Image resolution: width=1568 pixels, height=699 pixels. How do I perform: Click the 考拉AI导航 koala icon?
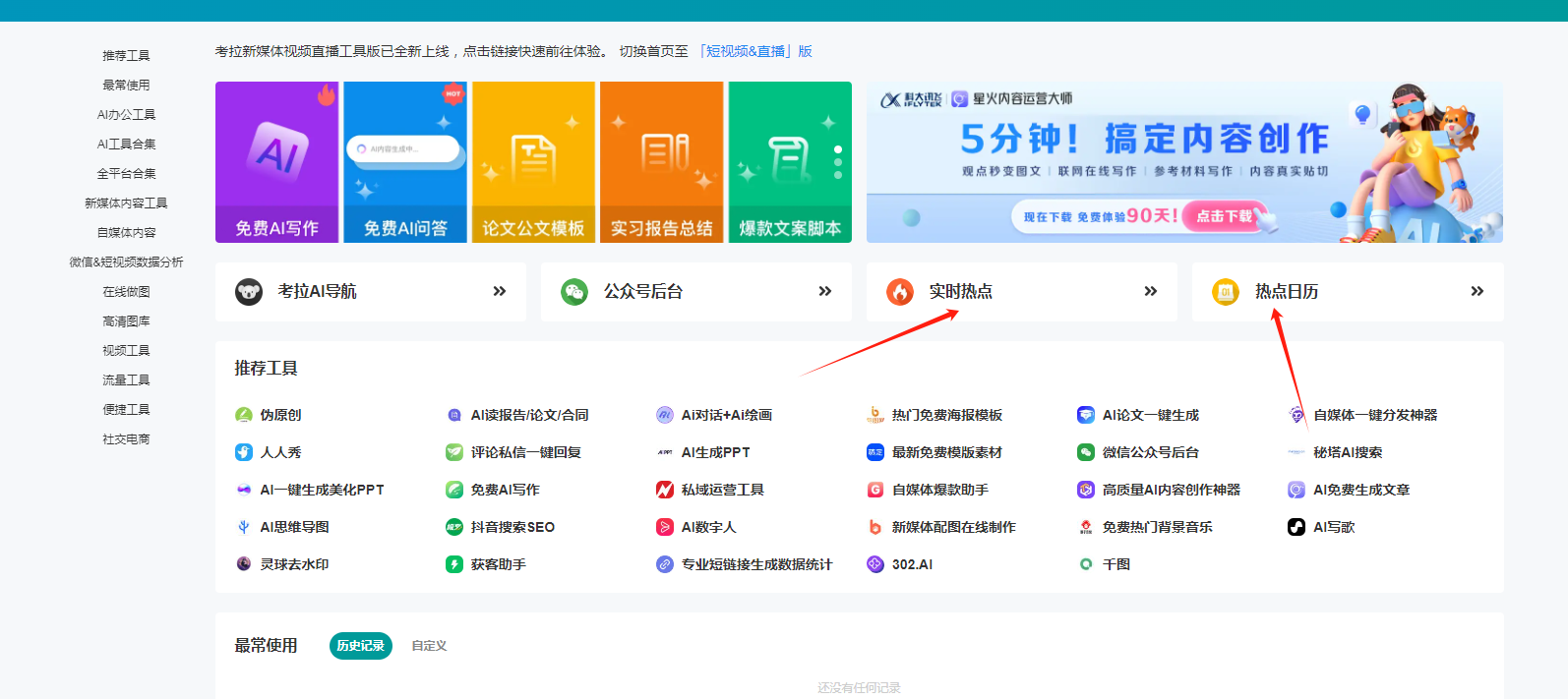pos(249,292)
